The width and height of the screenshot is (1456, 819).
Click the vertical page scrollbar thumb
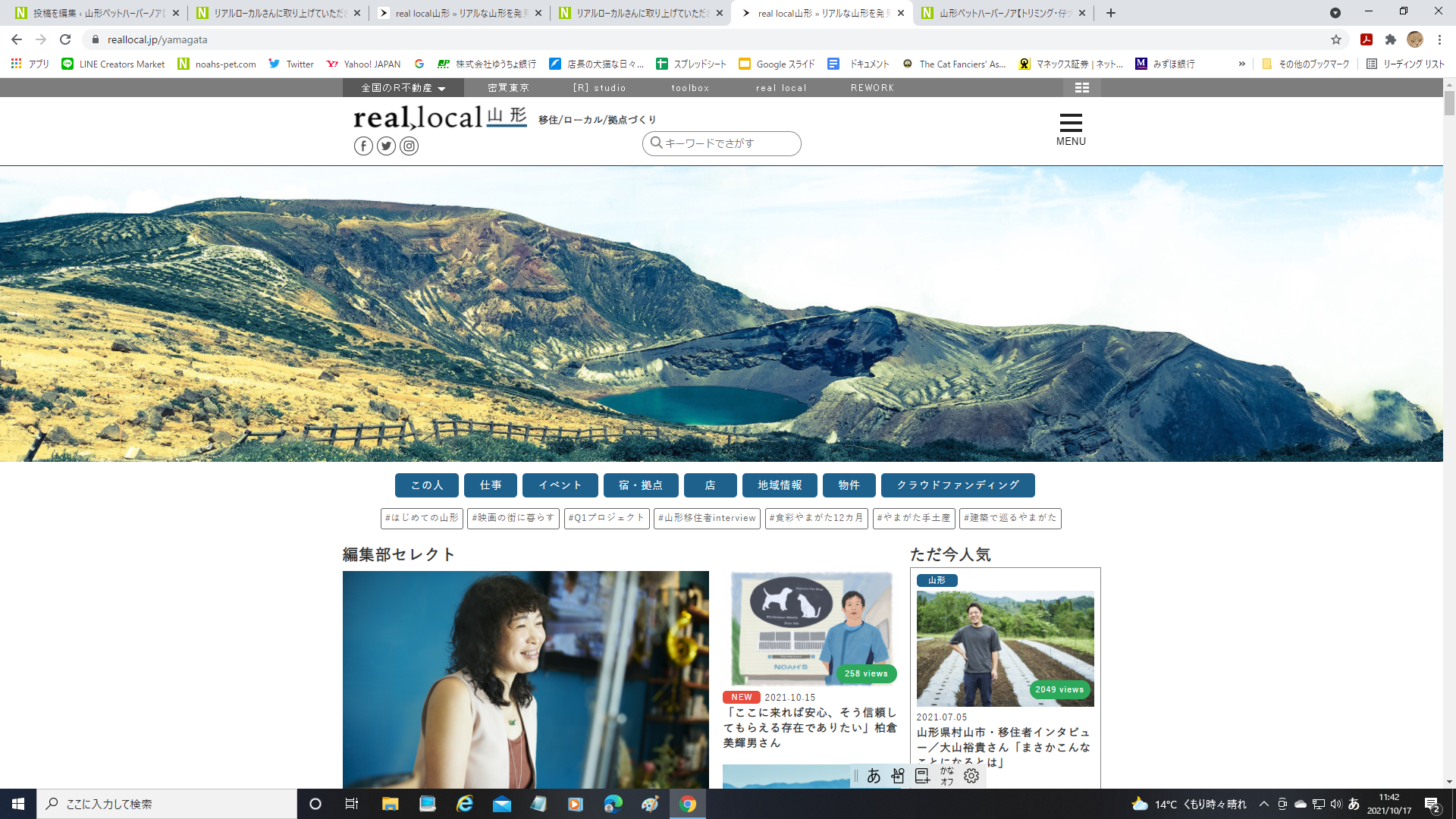click(1449, 102)
